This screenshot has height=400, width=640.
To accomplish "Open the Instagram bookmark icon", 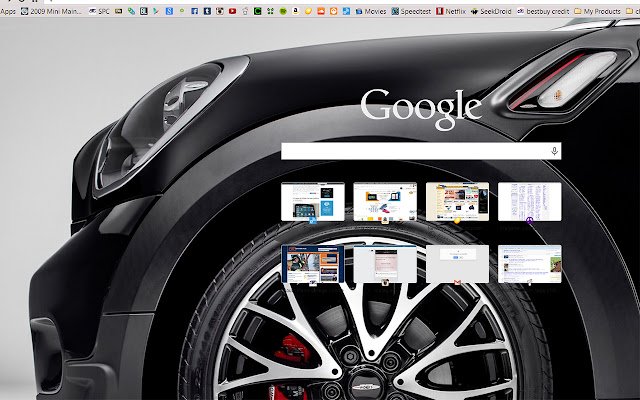I will point(220,11).
